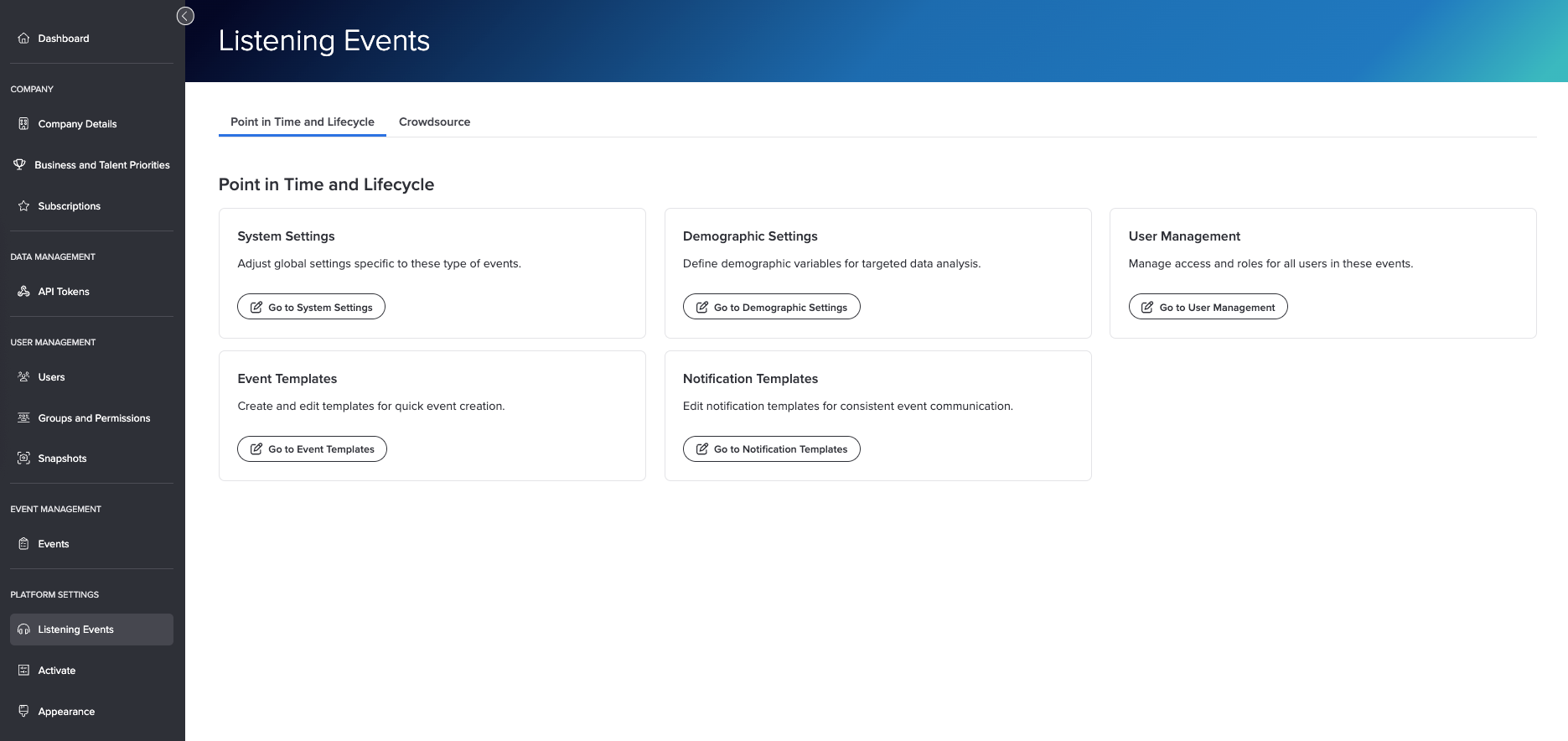Click the Notification Templates card title
The image size is (1568, 741).
point(750,379)
